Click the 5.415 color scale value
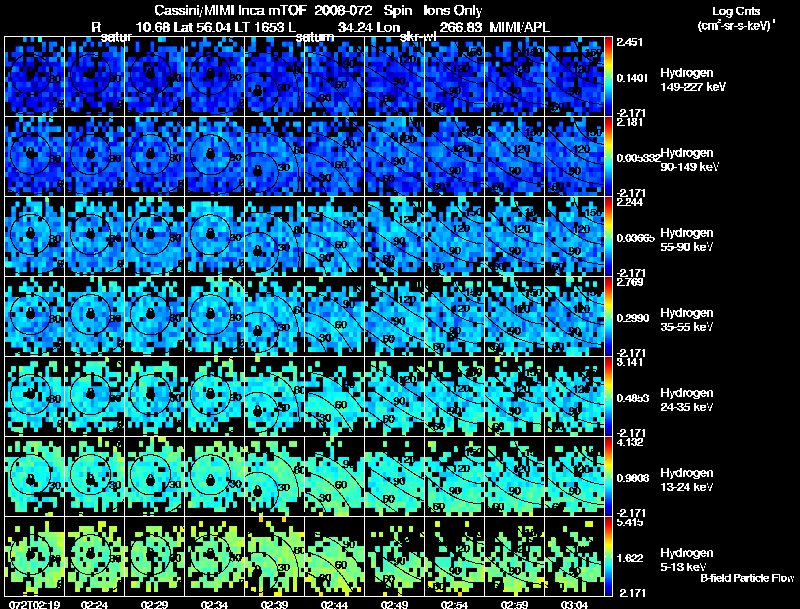Viewport: 800px width, 609px height. [630, 522]
